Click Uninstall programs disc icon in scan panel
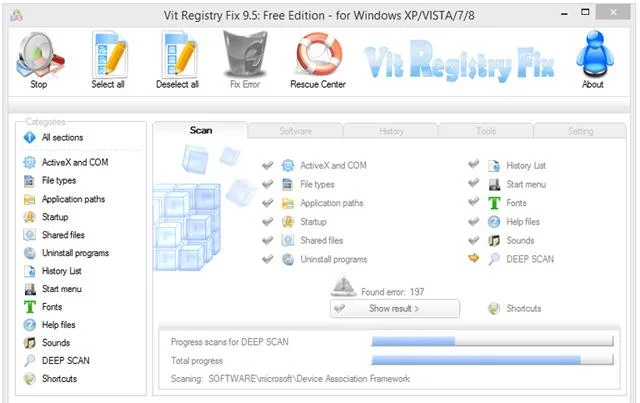 pyautogui.click(x=288, y=259)
